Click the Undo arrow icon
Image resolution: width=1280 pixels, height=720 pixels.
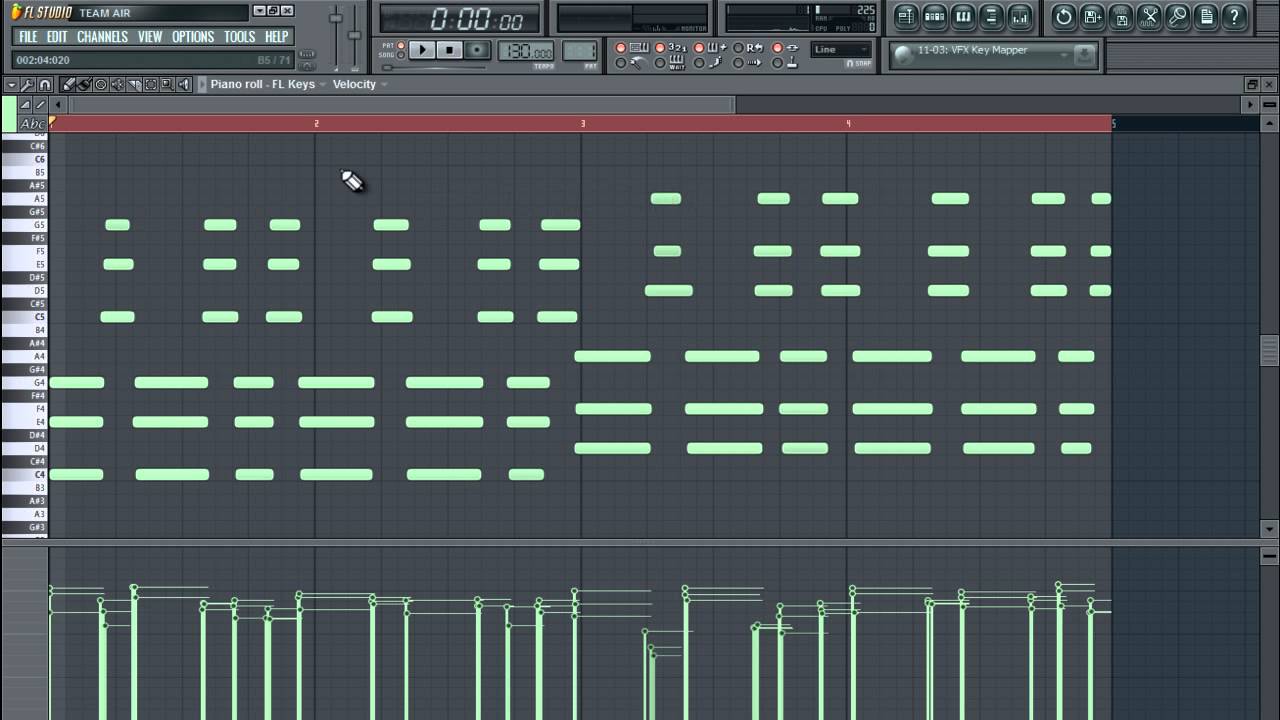coord(1063,17)
